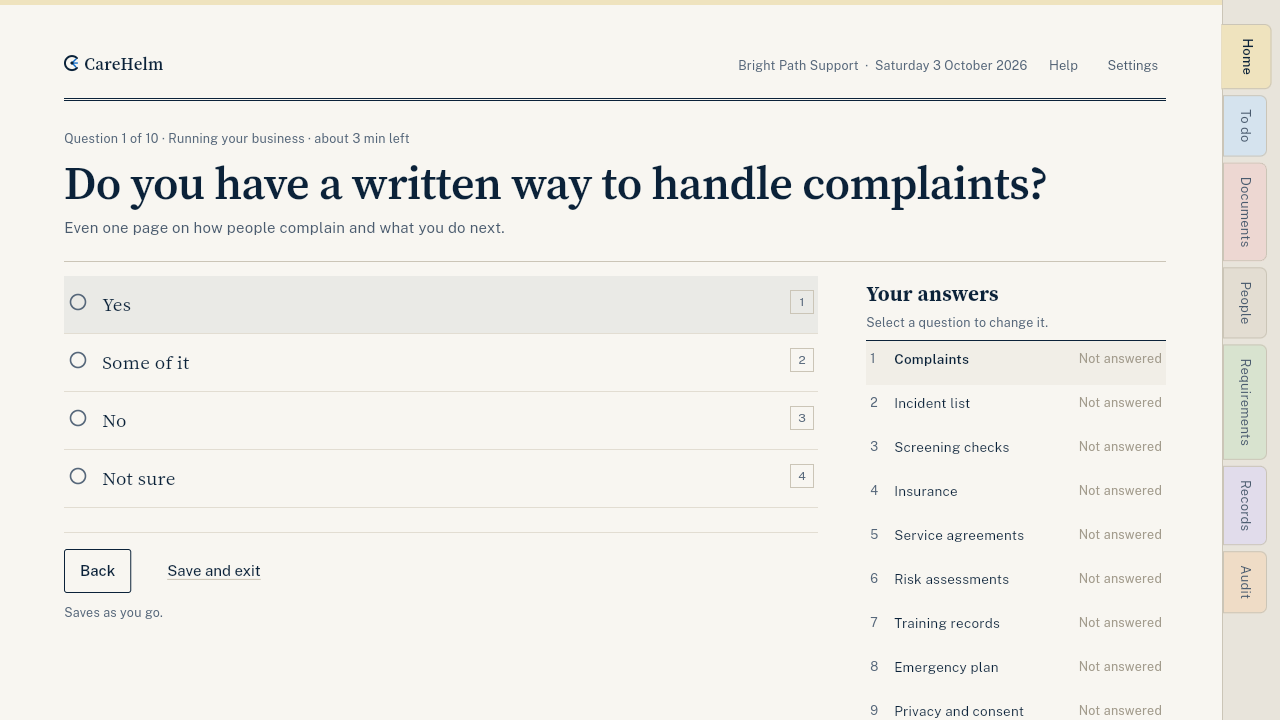
Task: Click the CareHelm logo icon
Action: tap(71, 64)
